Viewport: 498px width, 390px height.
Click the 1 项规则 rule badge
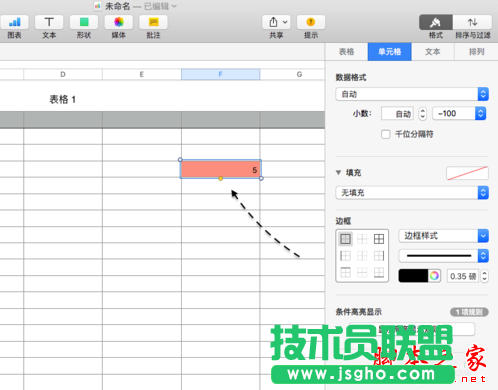[469, 312]
